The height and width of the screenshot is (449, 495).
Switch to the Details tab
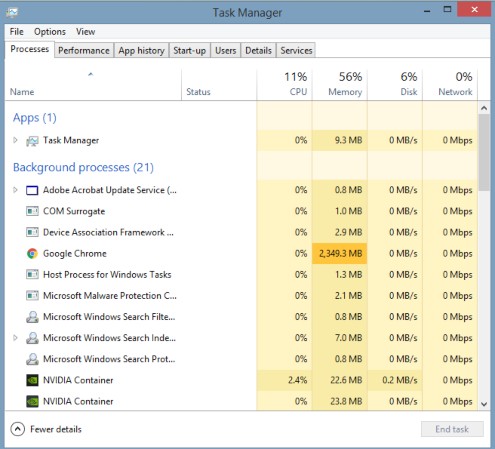pyautogui.click(x=258, y=50)
